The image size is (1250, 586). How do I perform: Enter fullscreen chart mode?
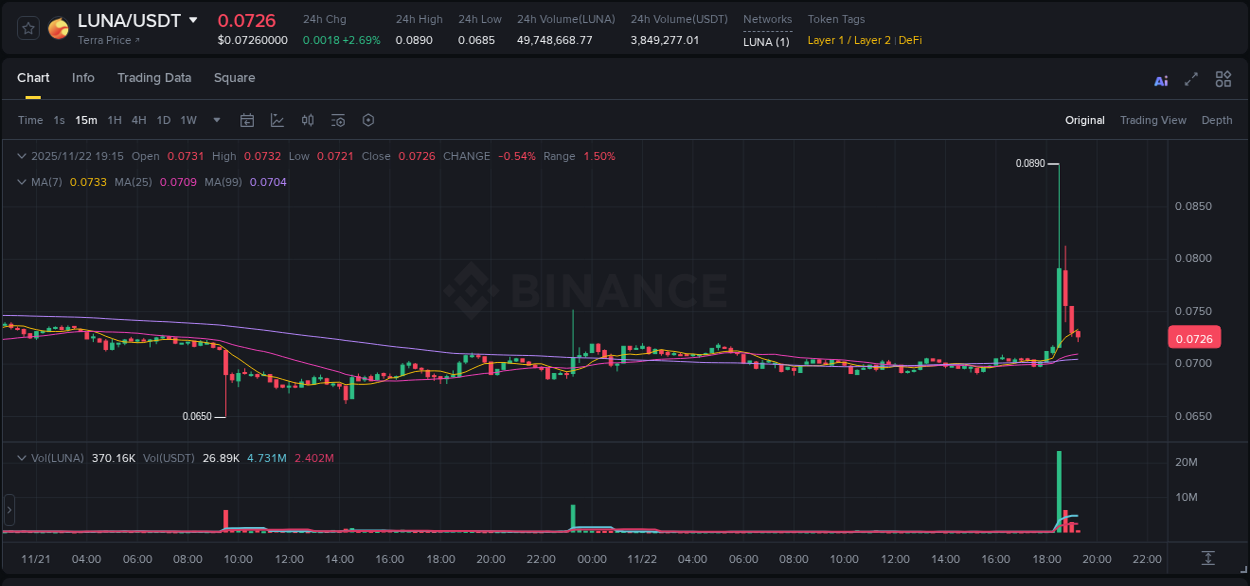[1191, 79]
